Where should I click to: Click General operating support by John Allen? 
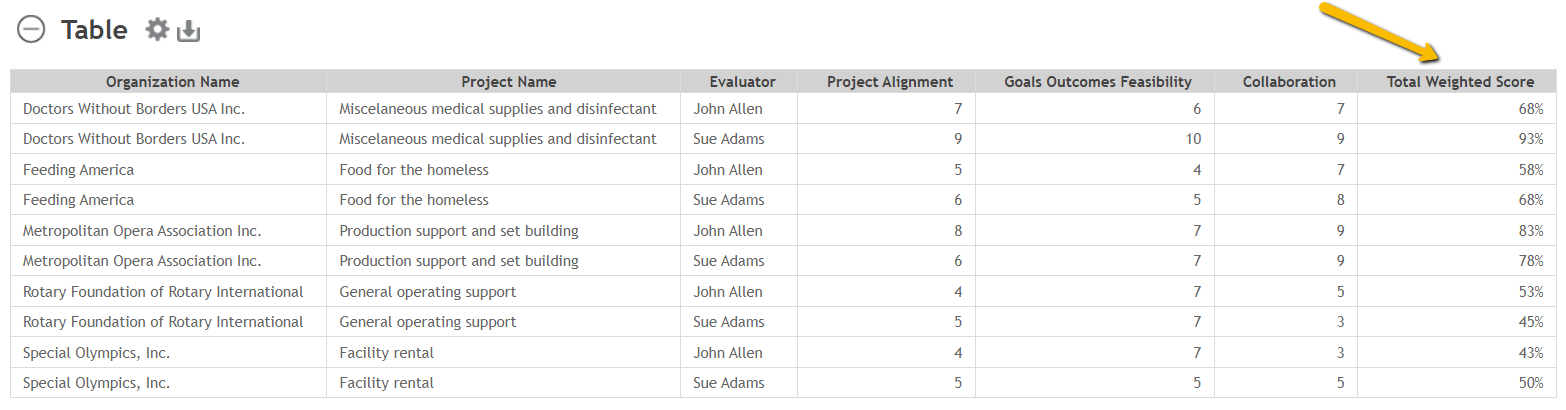(x=428, y=292)
